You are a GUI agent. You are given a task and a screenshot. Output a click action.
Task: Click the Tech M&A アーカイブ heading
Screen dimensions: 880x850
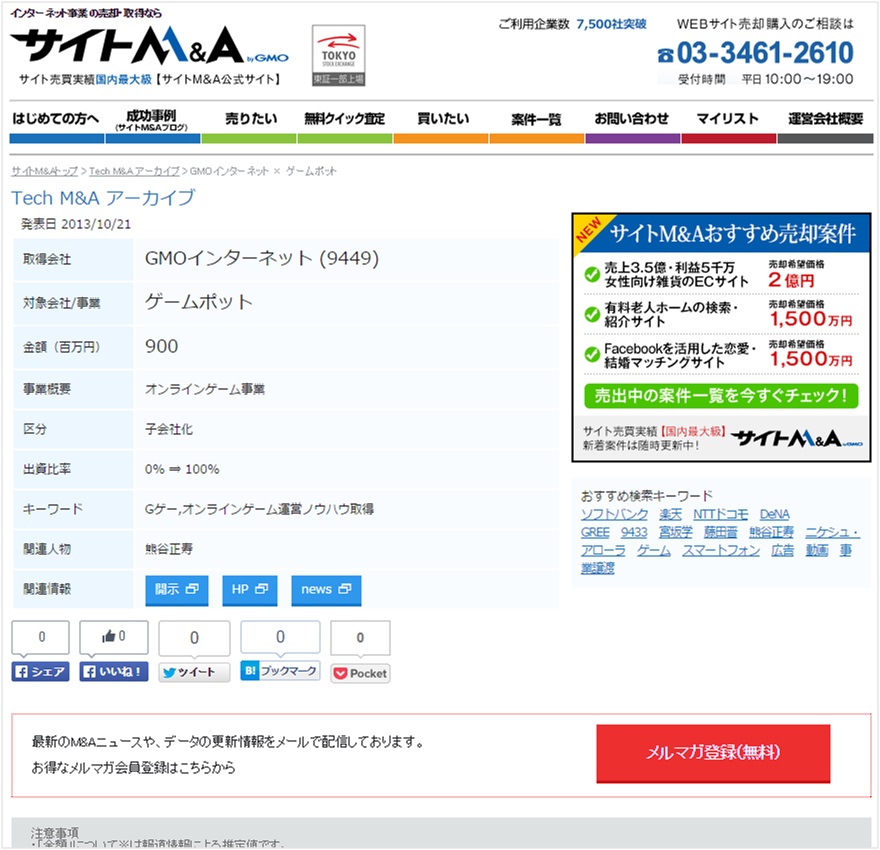click(103, 197)
